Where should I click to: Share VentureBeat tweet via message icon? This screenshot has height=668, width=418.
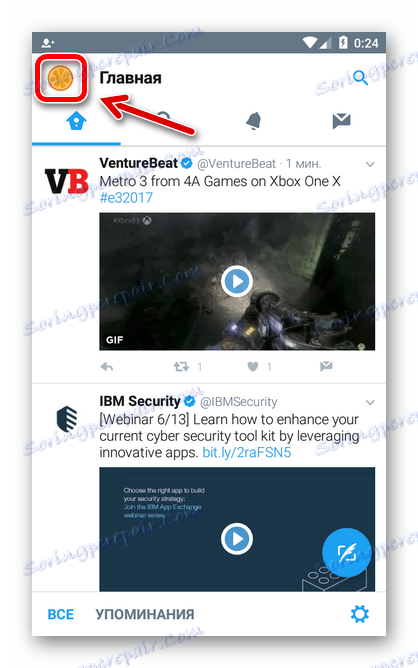[x=326, y=366]
